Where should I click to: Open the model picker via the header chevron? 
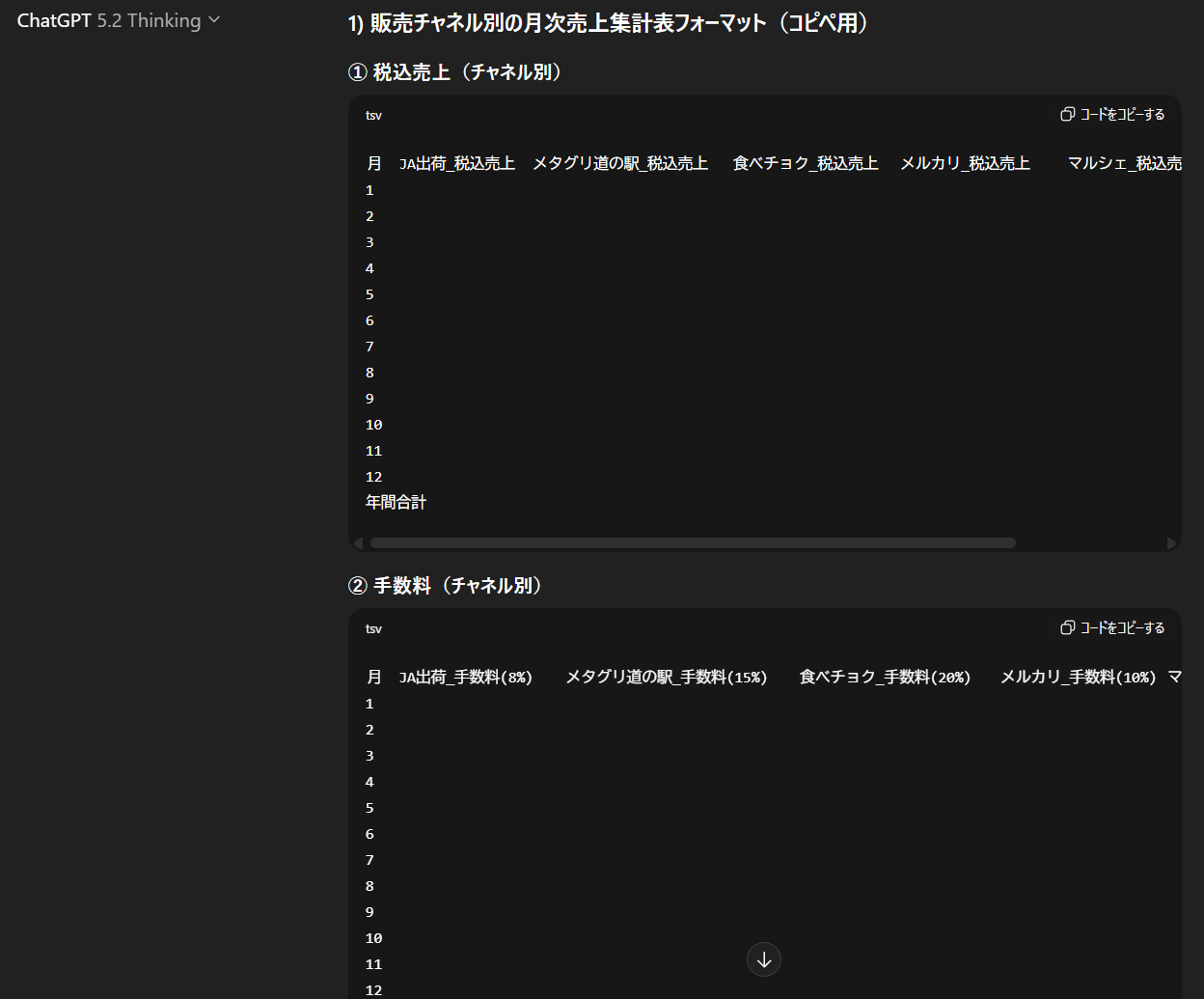click(x=214, y=18)
